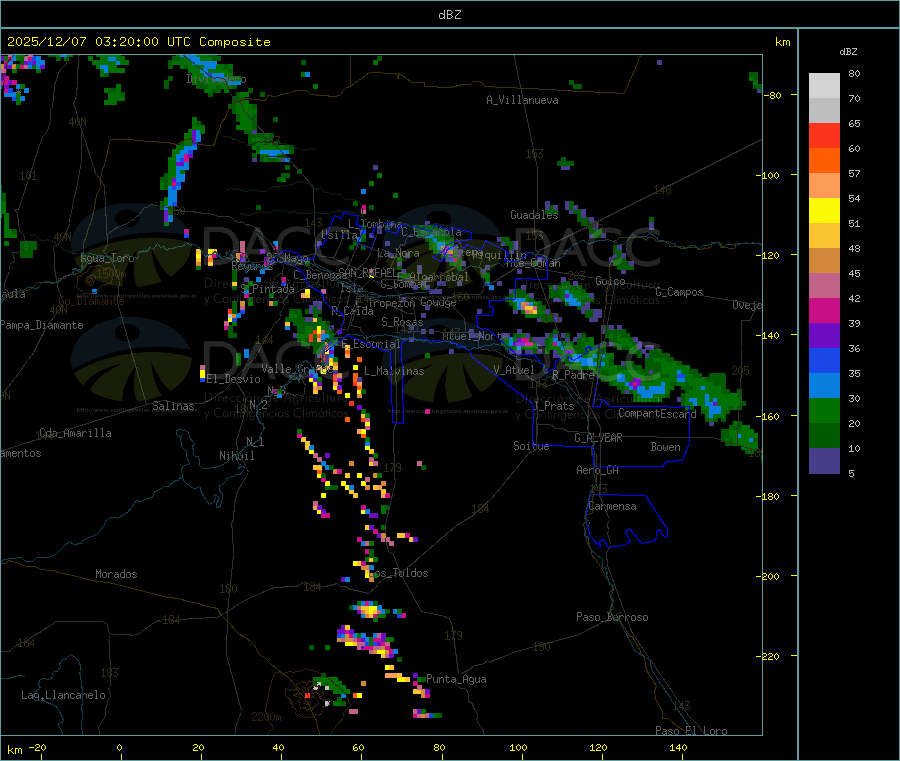Click the Guadales location label

534,216
